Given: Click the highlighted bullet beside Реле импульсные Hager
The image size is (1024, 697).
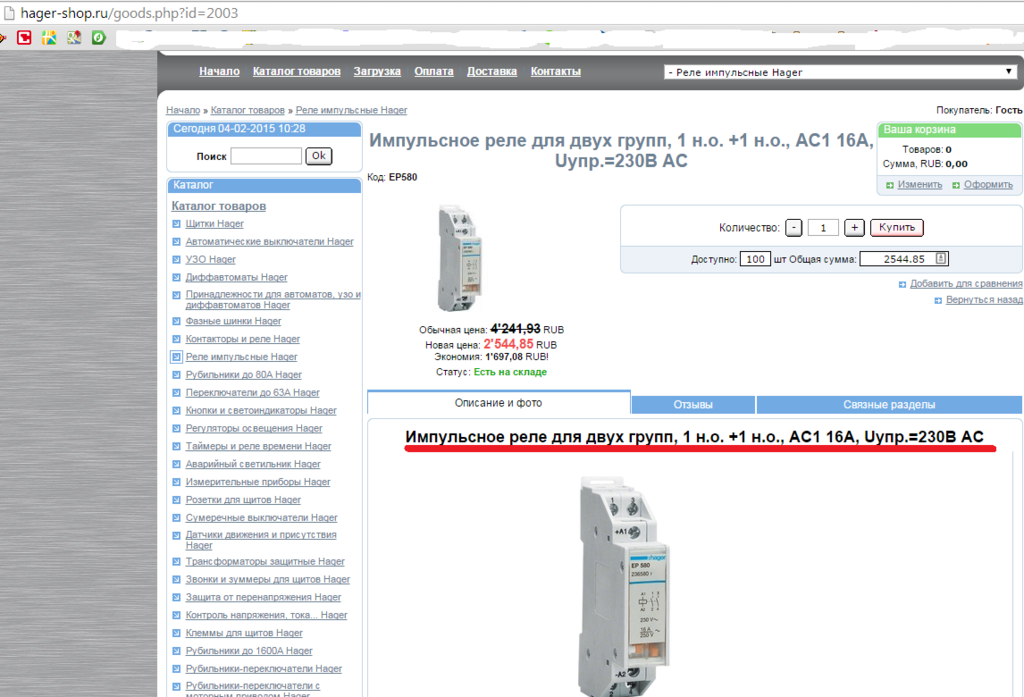Looking at the screenshot, I should [176, 357].
